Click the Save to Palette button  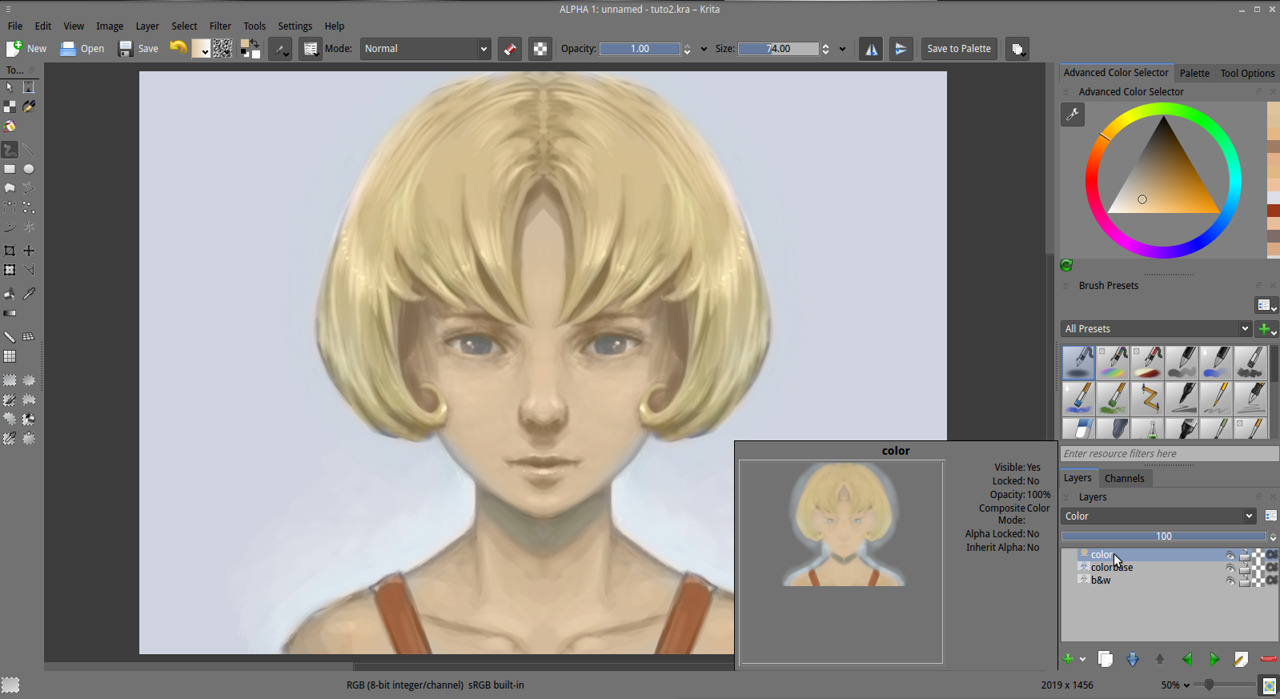[958, 48]
